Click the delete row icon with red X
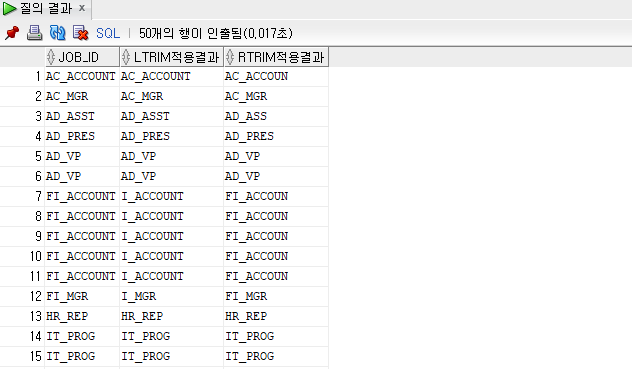The height and width of the screenshot is (369, 632). point(80,33)
